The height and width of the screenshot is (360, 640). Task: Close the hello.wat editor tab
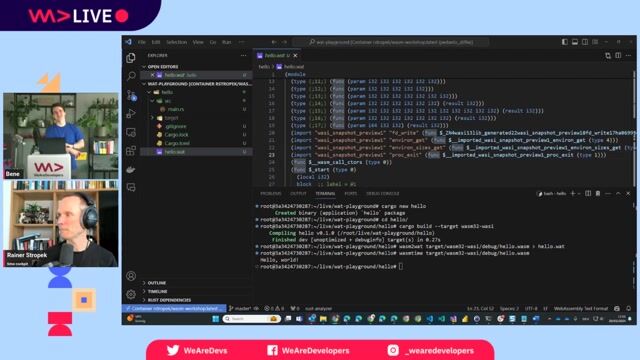[x=295, y=56]
